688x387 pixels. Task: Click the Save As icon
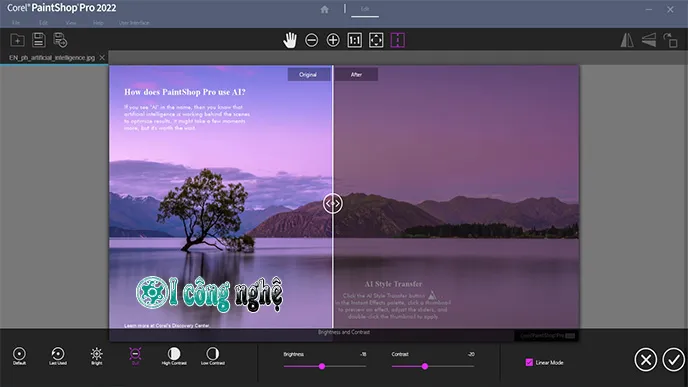tap(60, 40)
